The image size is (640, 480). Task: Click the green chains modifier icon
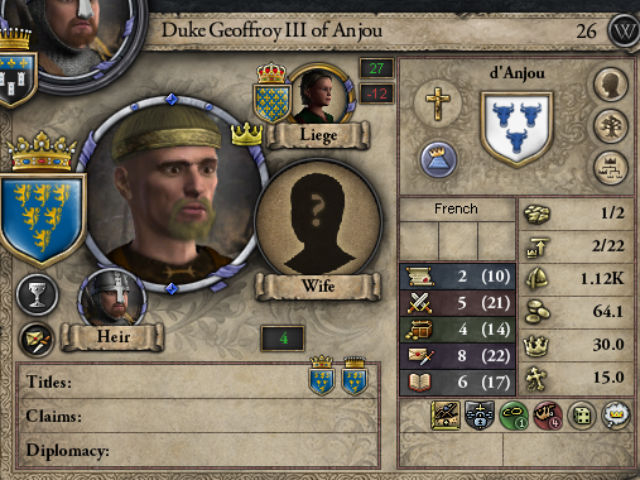[514, 416]
